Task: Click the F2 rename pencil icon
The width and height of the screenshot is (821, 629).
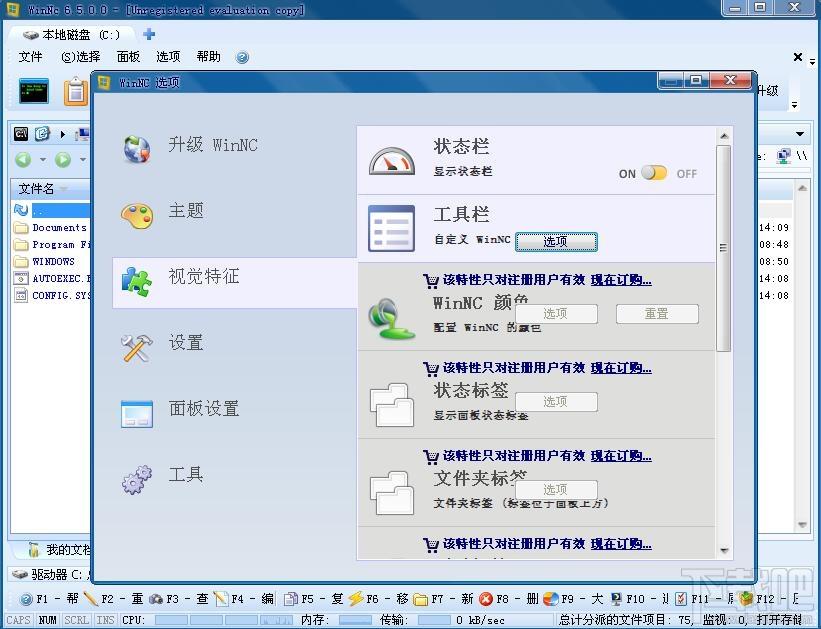Action: click(x=91, y=598)
